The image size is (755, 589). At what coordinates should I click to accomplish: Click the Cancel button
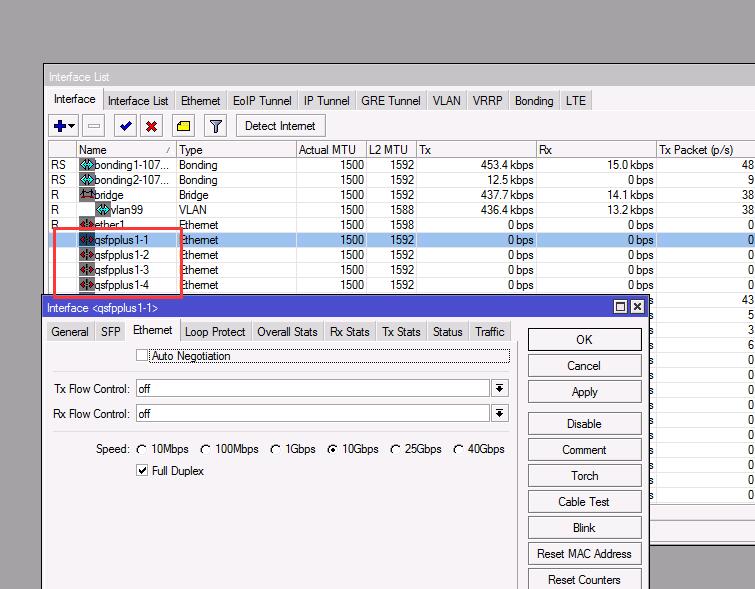(x=585, y=366)
